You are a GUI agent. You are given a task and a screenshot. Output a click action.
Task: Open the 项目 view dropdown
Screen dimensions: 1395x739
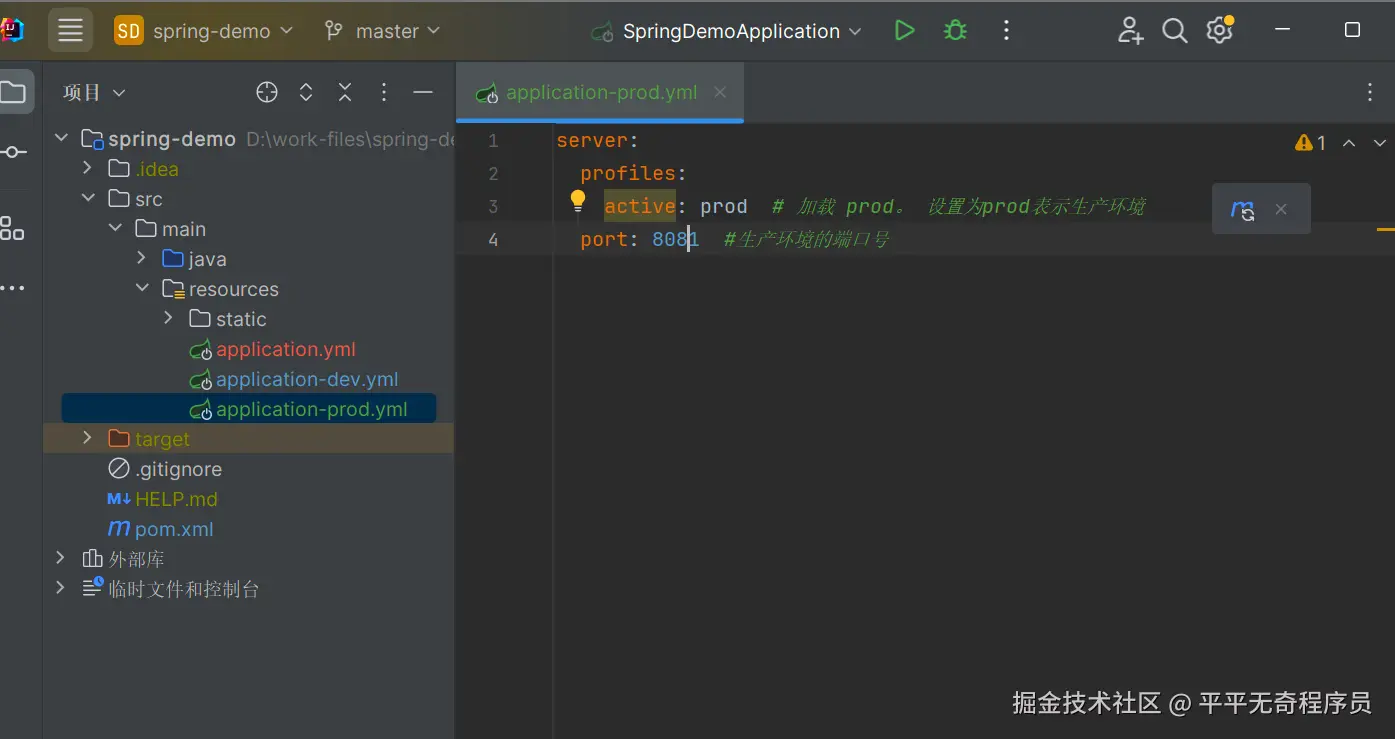tap(94, 93)
